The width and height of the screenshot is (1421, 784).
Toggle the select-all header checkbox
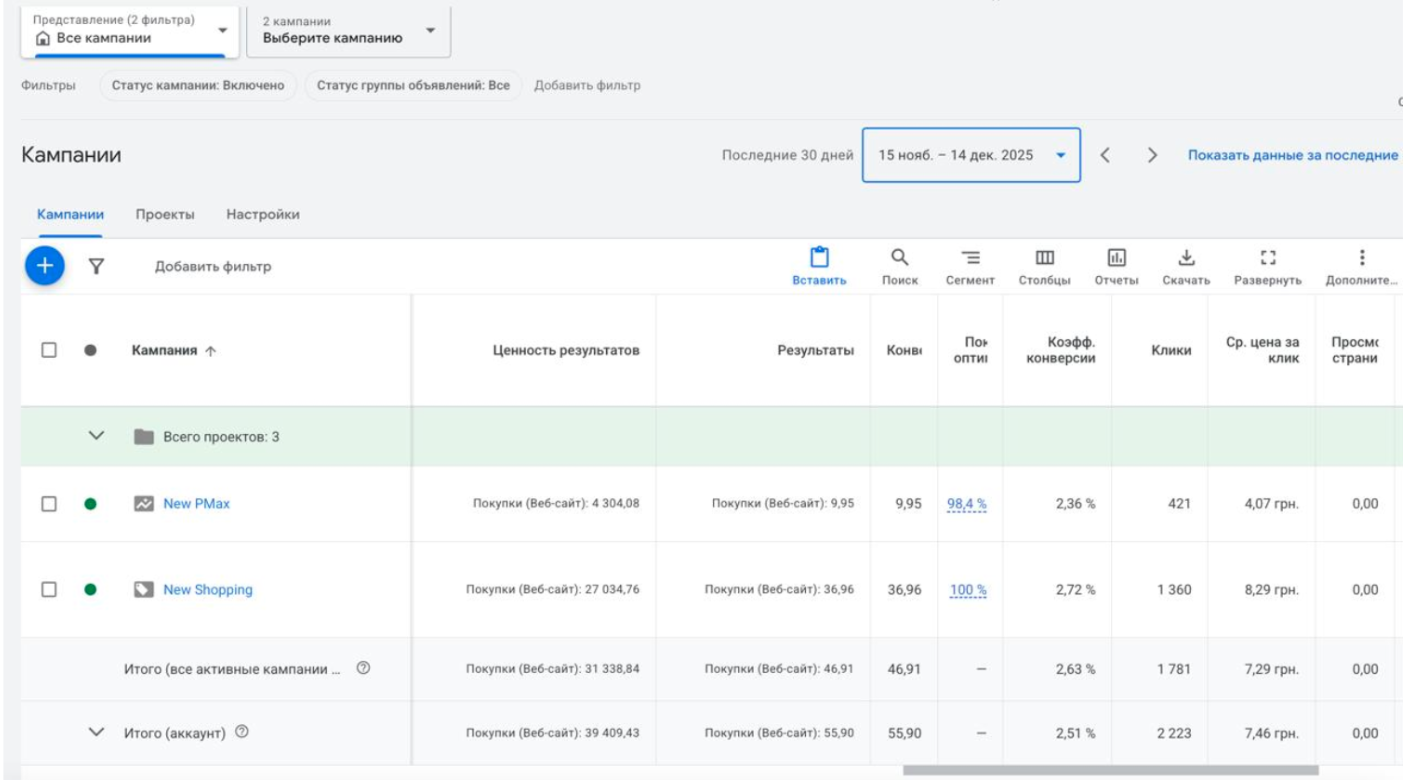click(x=49, y=350)
